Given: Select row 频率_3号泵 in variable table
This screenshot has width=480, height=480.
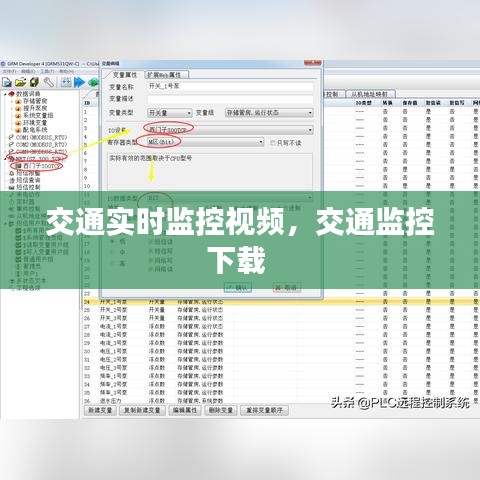Looking at the screenshot, I should 280,393.
